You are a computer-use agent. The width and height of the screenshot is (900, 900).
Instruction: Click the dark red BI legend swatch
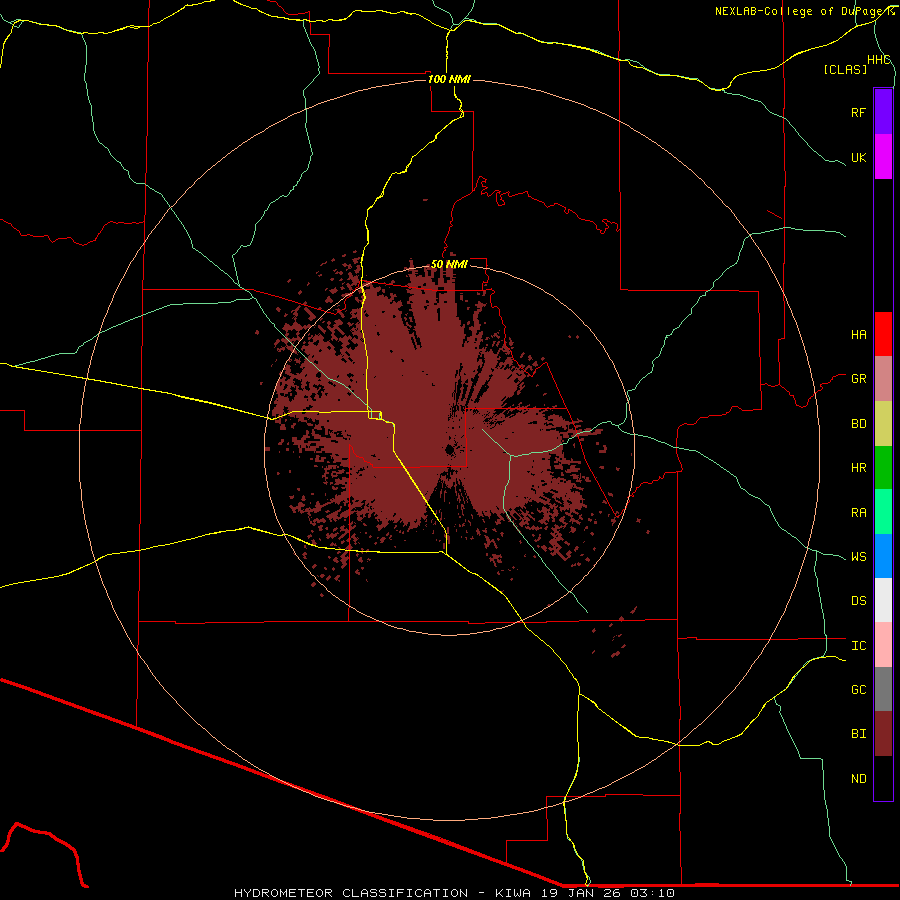883,734
